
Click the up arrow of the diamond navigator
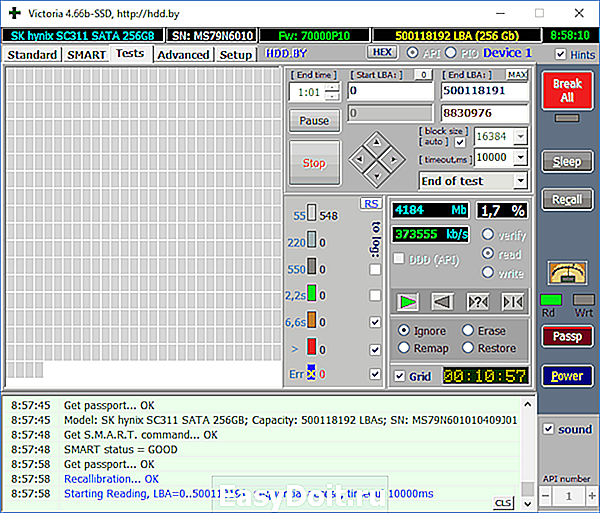click(x=377, y=142)
